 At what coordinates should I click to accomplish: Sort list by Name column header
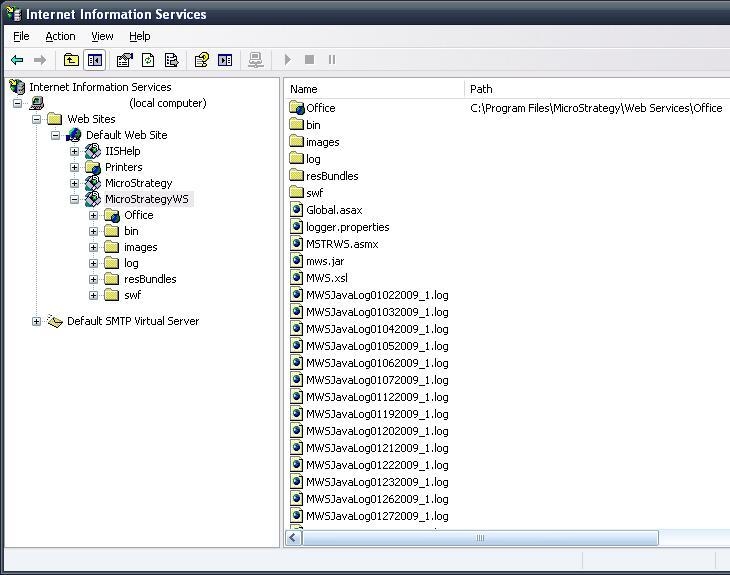(x=375, y=89)
